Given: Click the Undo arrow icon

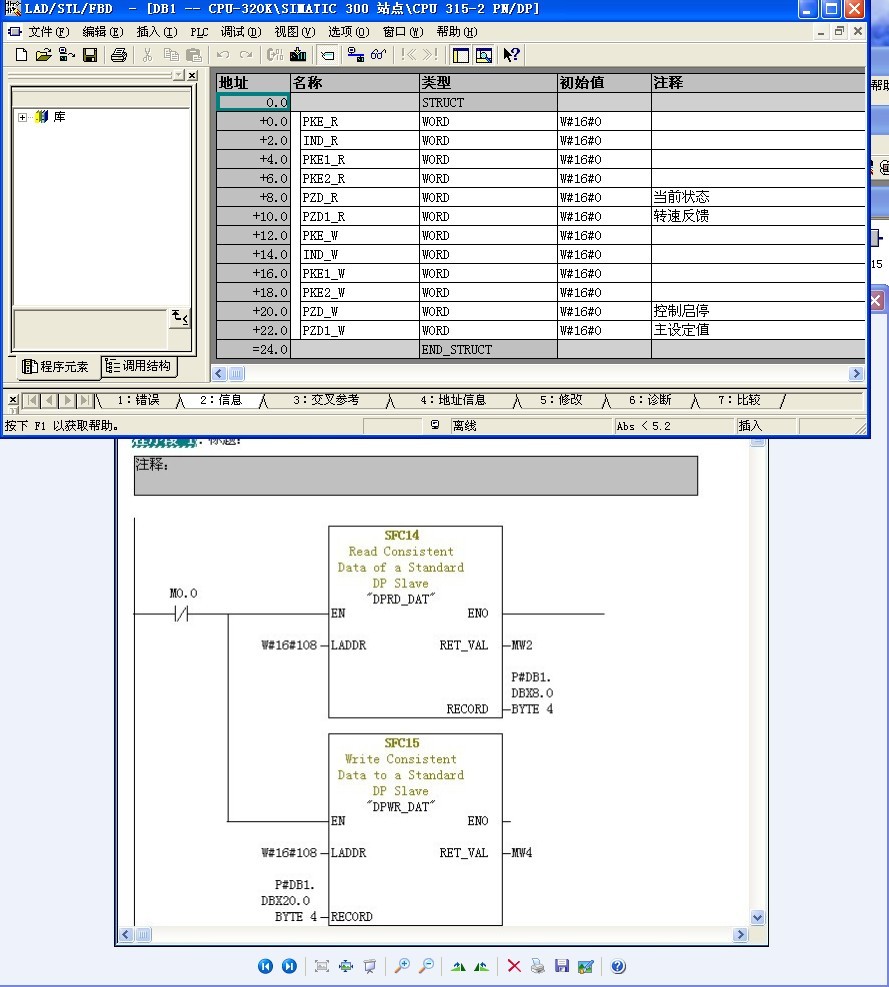Looking at the screenshot, I should click(x=223, y=55).
